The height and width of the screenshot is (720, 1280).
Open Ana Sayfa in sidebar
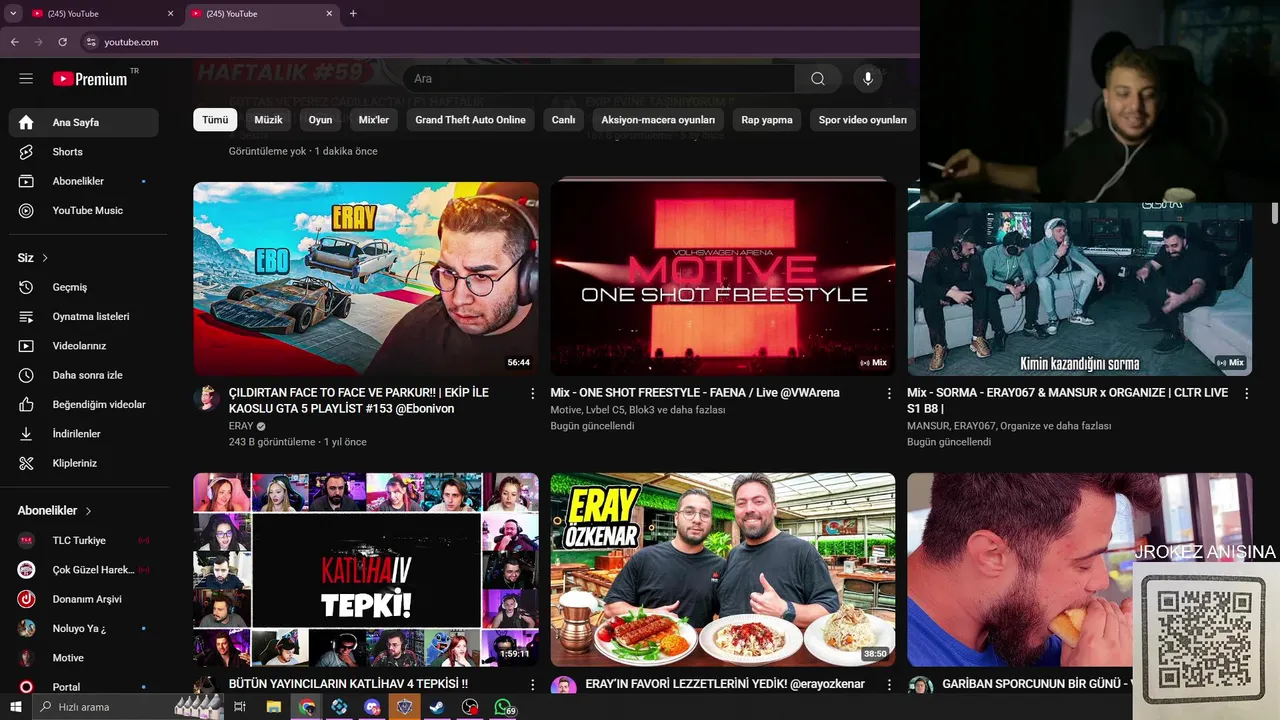(x=84, y=122)
